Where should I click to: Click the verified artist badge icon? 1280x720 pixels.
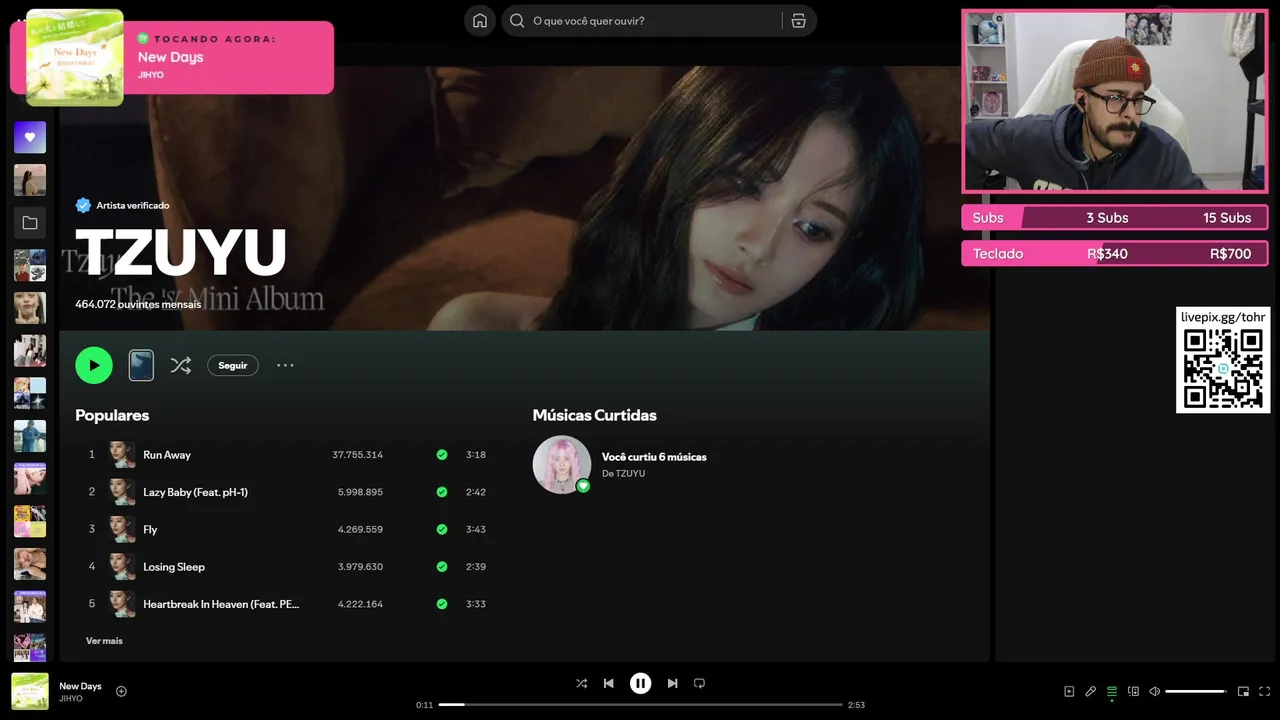(83, 205)
